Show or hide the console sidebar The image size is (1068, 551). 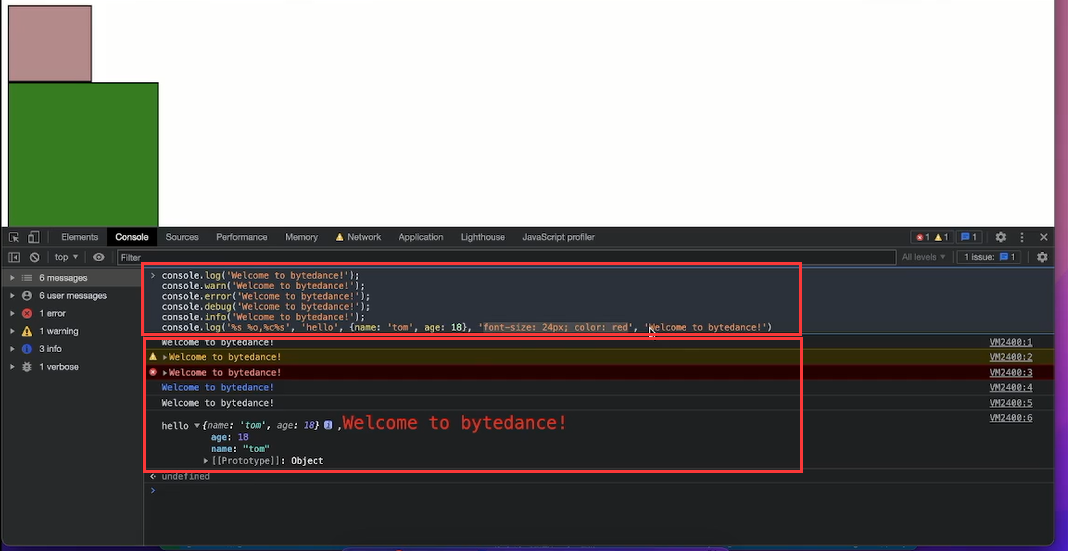click(14, 257)
